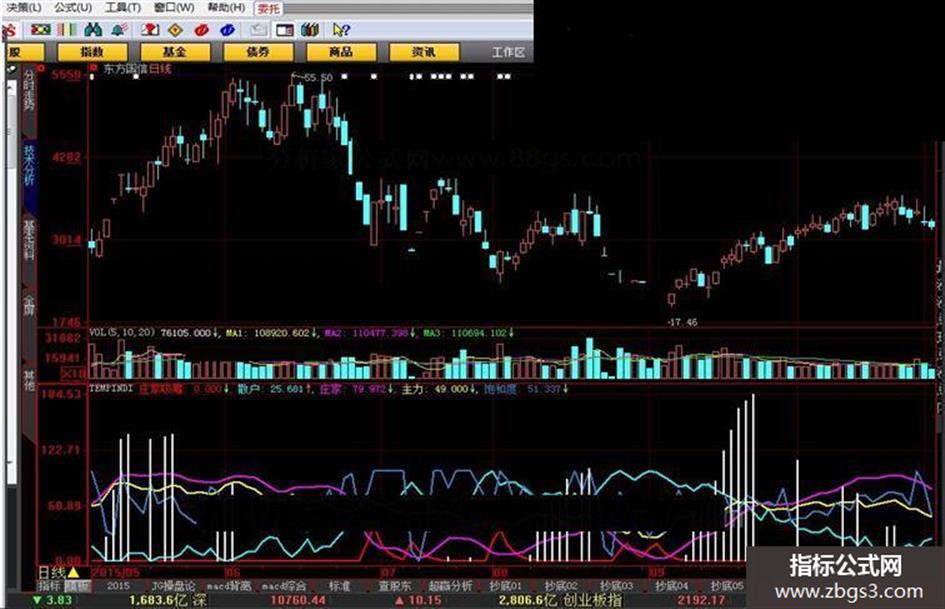Open the 工具(T) menu
Viewport: 945px width, 609px height.
pos(123,8)
